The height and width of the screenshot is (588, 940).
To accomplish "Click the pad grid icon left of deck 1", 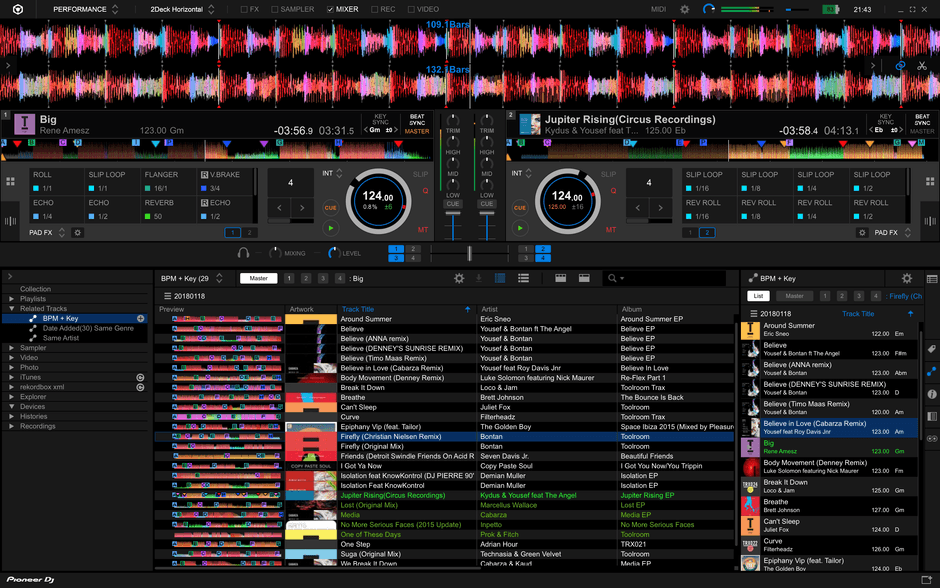I will (x=10, y=181).
